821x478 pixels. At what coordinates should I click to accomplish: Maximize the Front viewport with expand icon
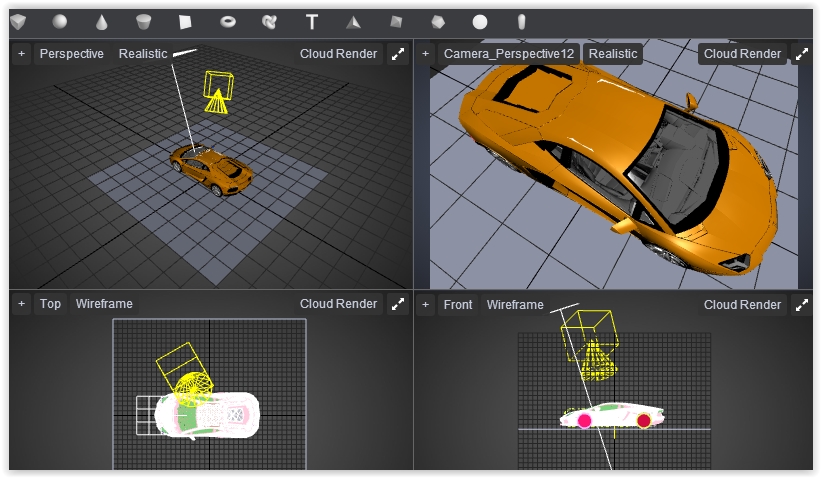point(802,304)
